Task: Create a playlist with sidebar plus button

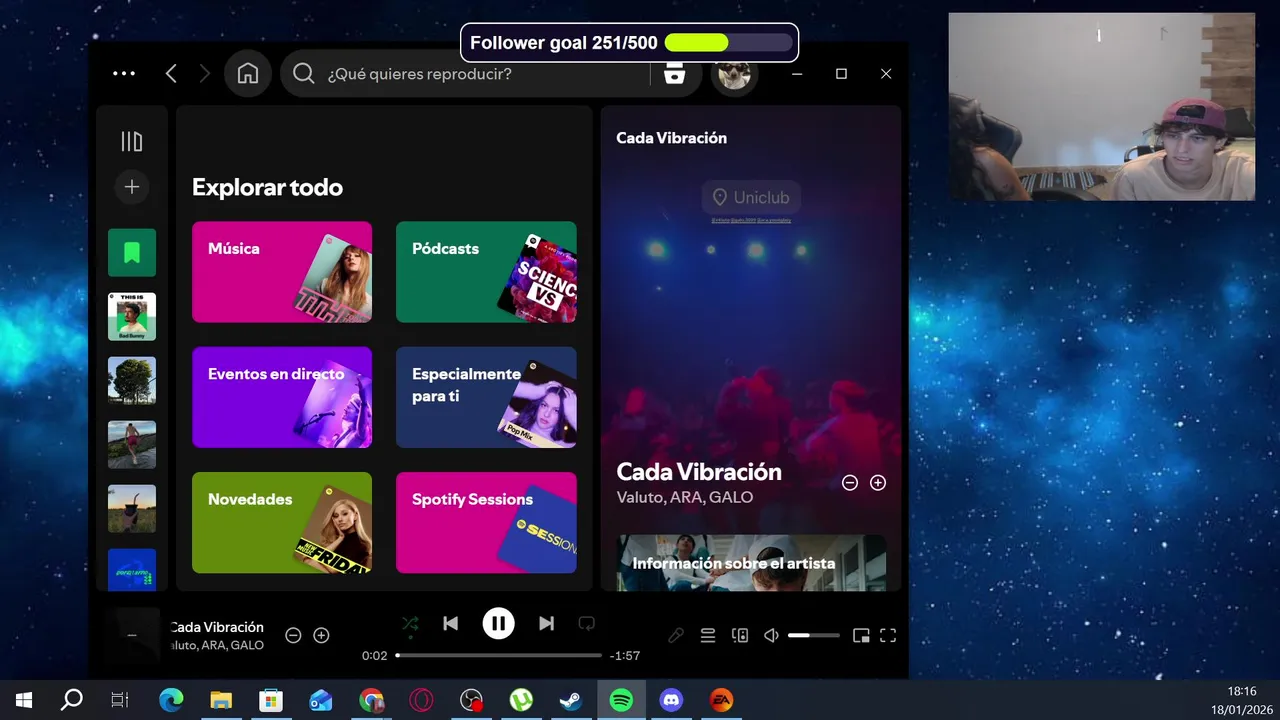Action: (x=132, y=187)
